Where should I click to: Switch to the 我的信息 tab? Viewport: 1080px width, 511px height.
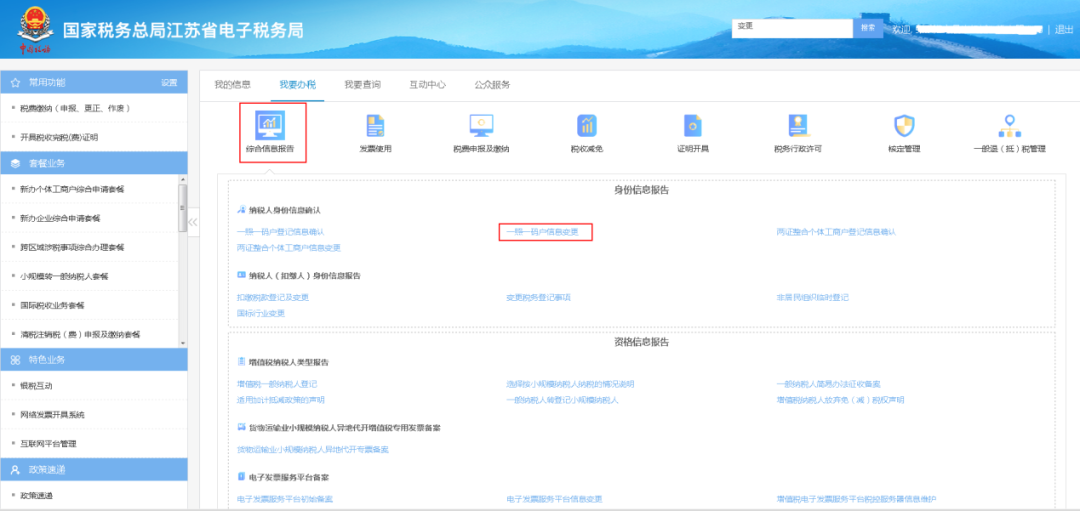[x=232, y=85]
